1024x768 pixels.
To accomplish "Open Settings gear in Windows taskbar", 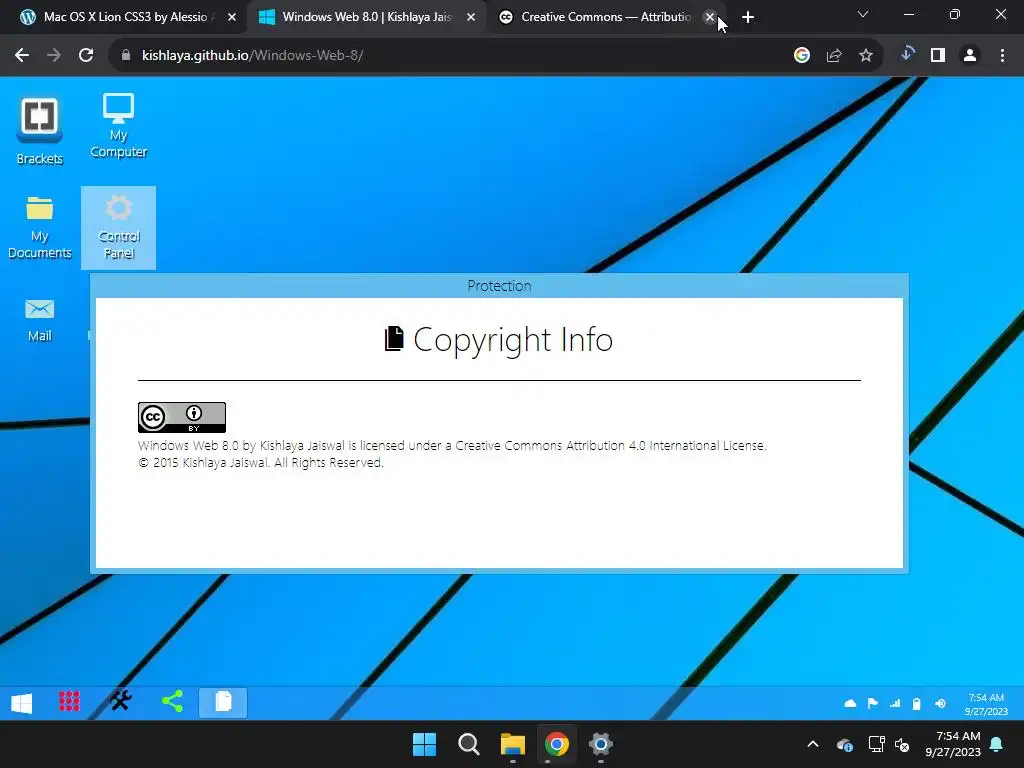I will (601, 744).
